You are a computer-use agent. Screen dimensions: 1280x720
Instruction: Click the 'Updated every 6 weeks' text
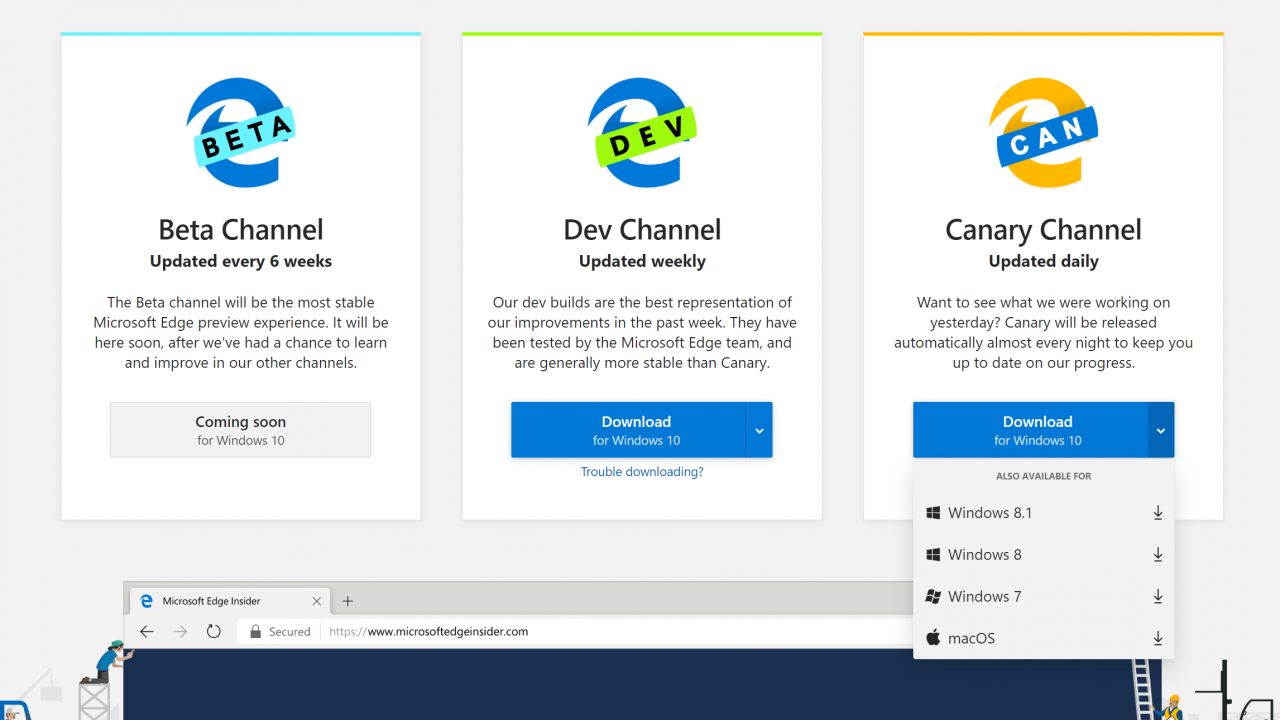[x=241, y=261]
